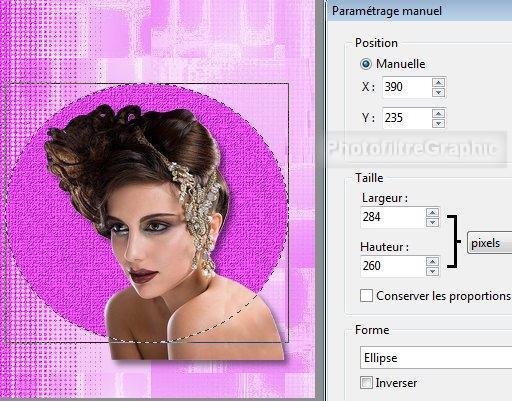Decrease the X position value

tap(439, 92)
